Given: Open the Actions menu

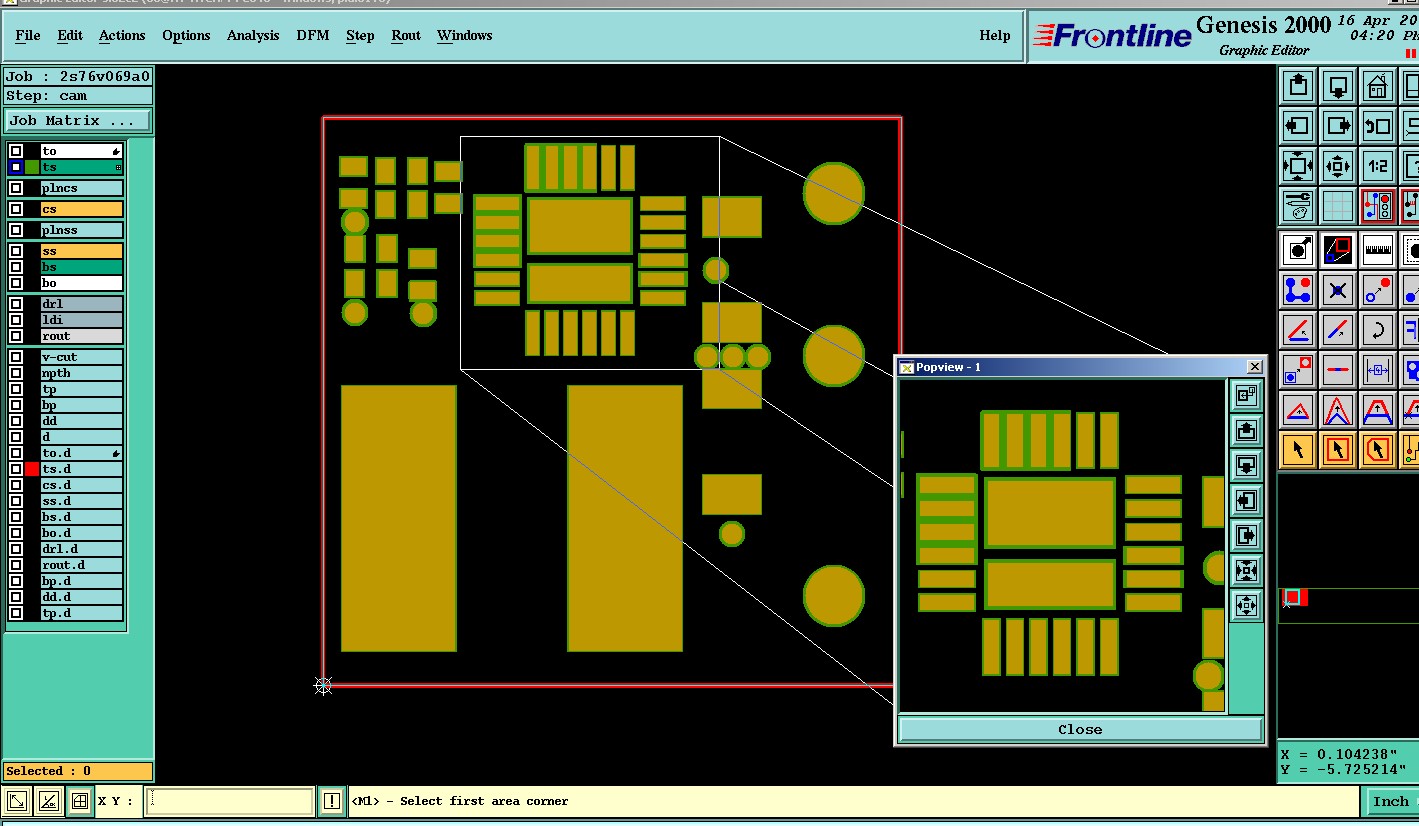Looking at the screenshot, I should (x=122, y=35).
